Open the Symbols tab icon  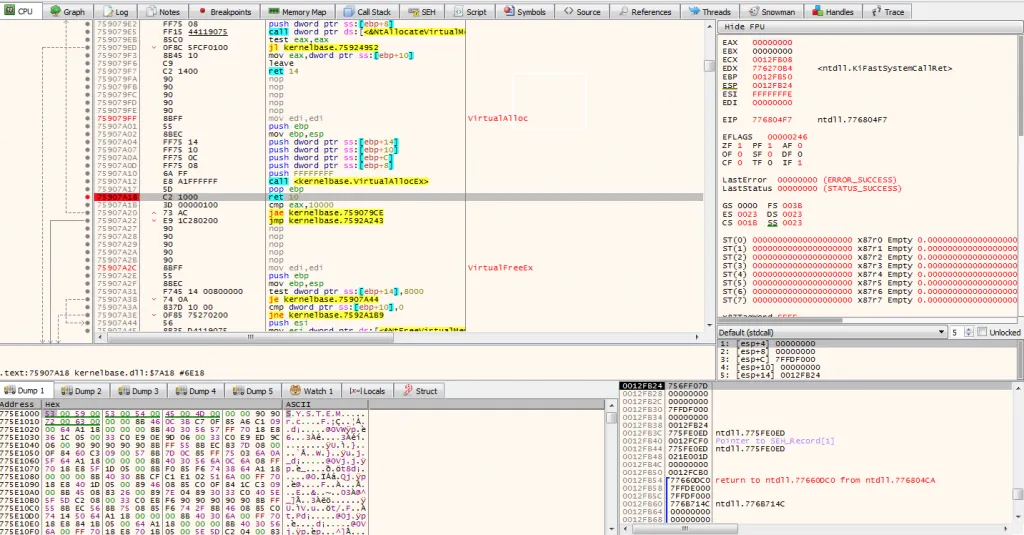509,12
